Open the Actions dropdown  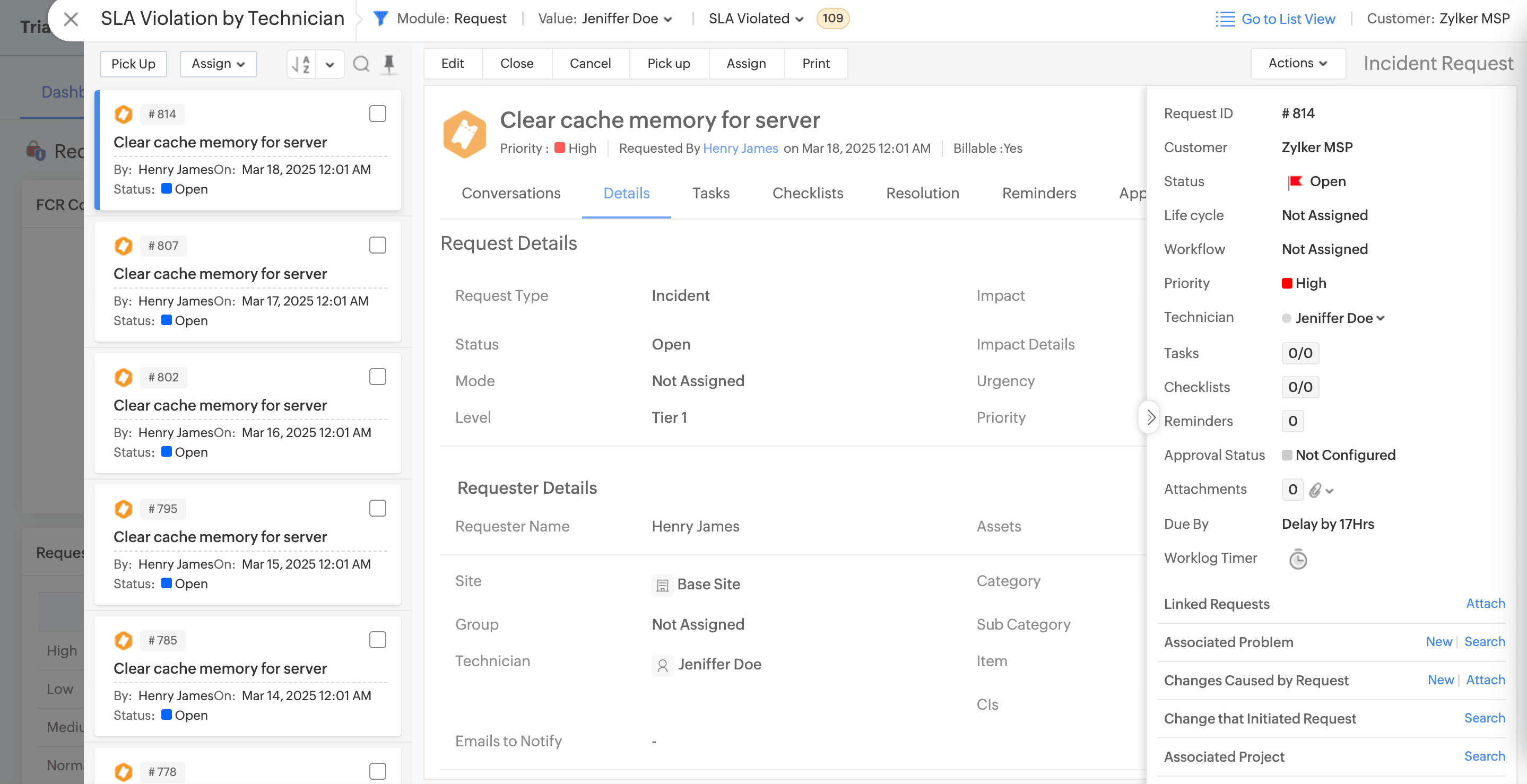1298,64
